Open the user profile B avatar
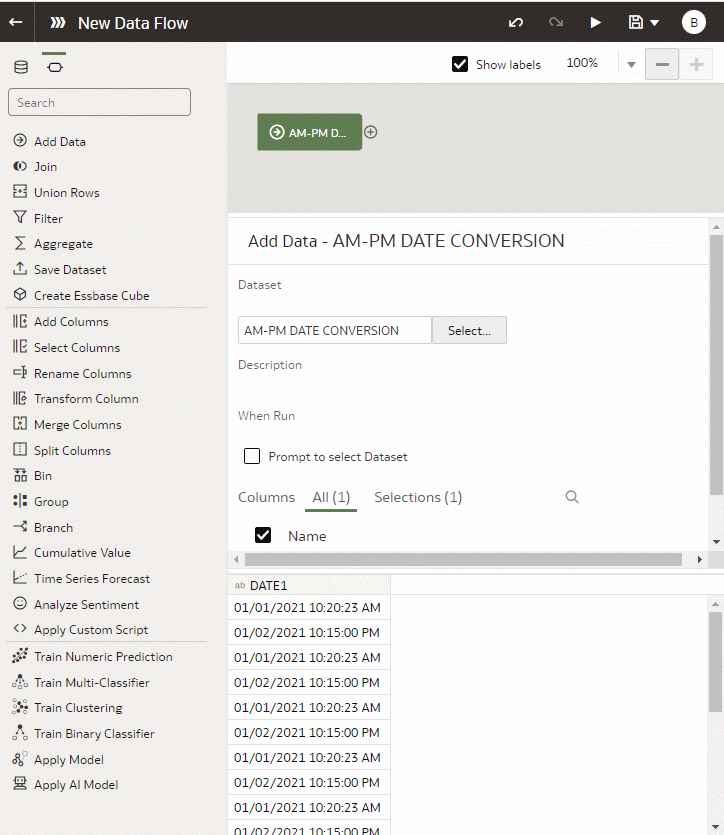The height and width of the screenshot is (835, 724). (x=694, y=22)
